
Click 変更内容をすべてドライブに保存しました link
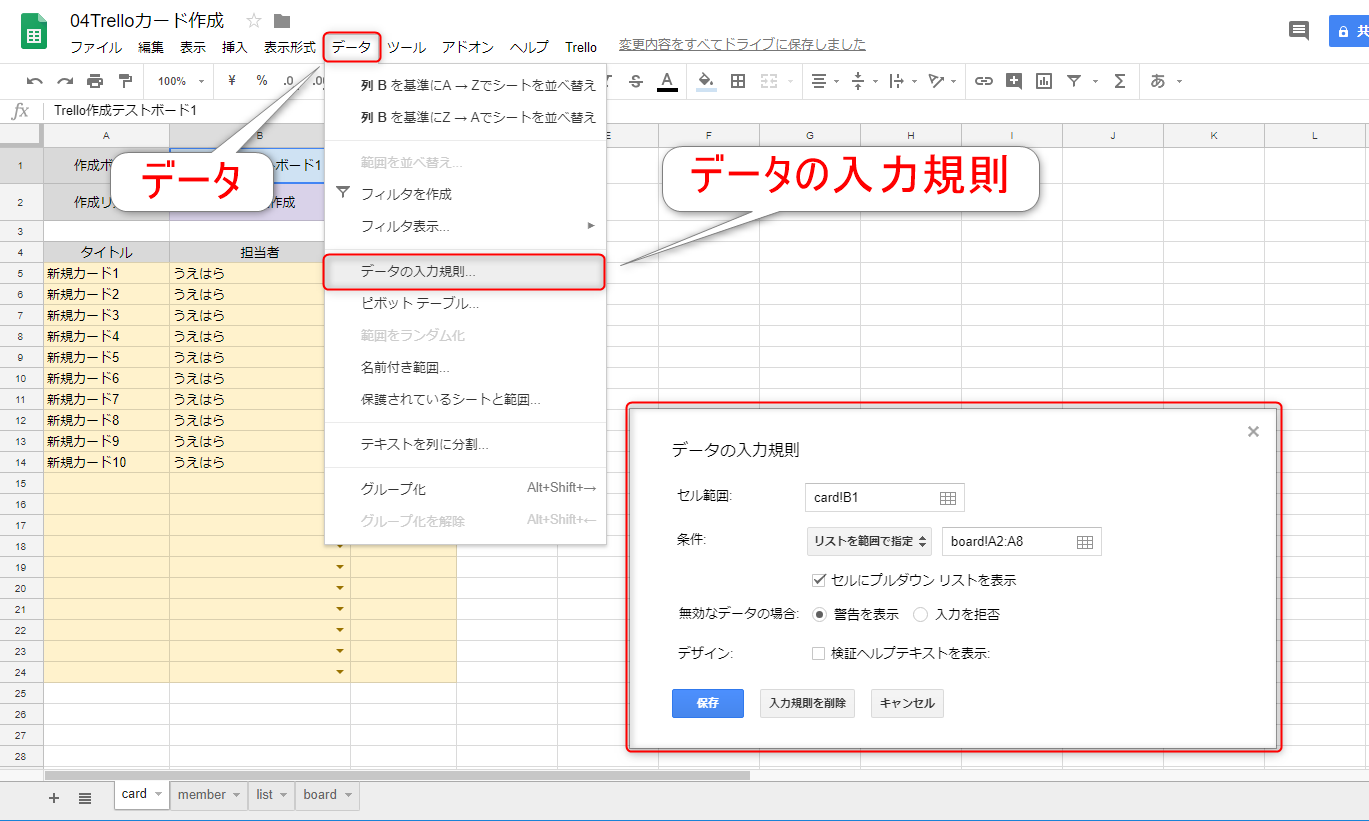coord(742,44)
